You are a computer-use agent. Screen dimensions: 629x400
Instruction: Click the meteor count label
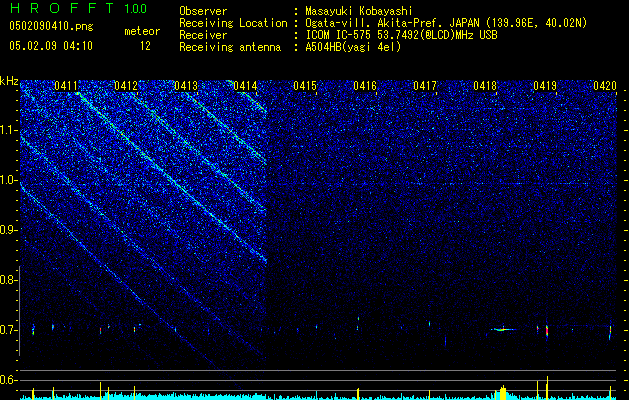(142, 31)
